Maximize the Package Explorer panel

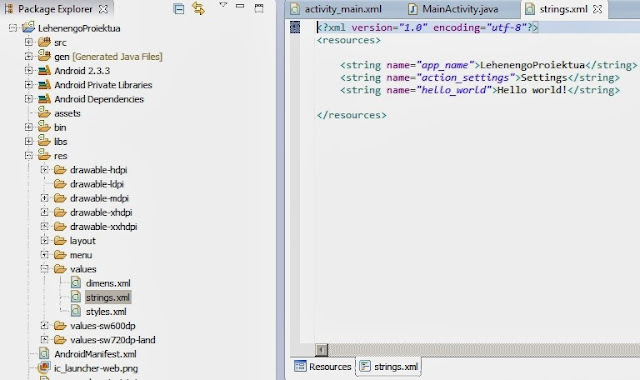pos(259,8)
